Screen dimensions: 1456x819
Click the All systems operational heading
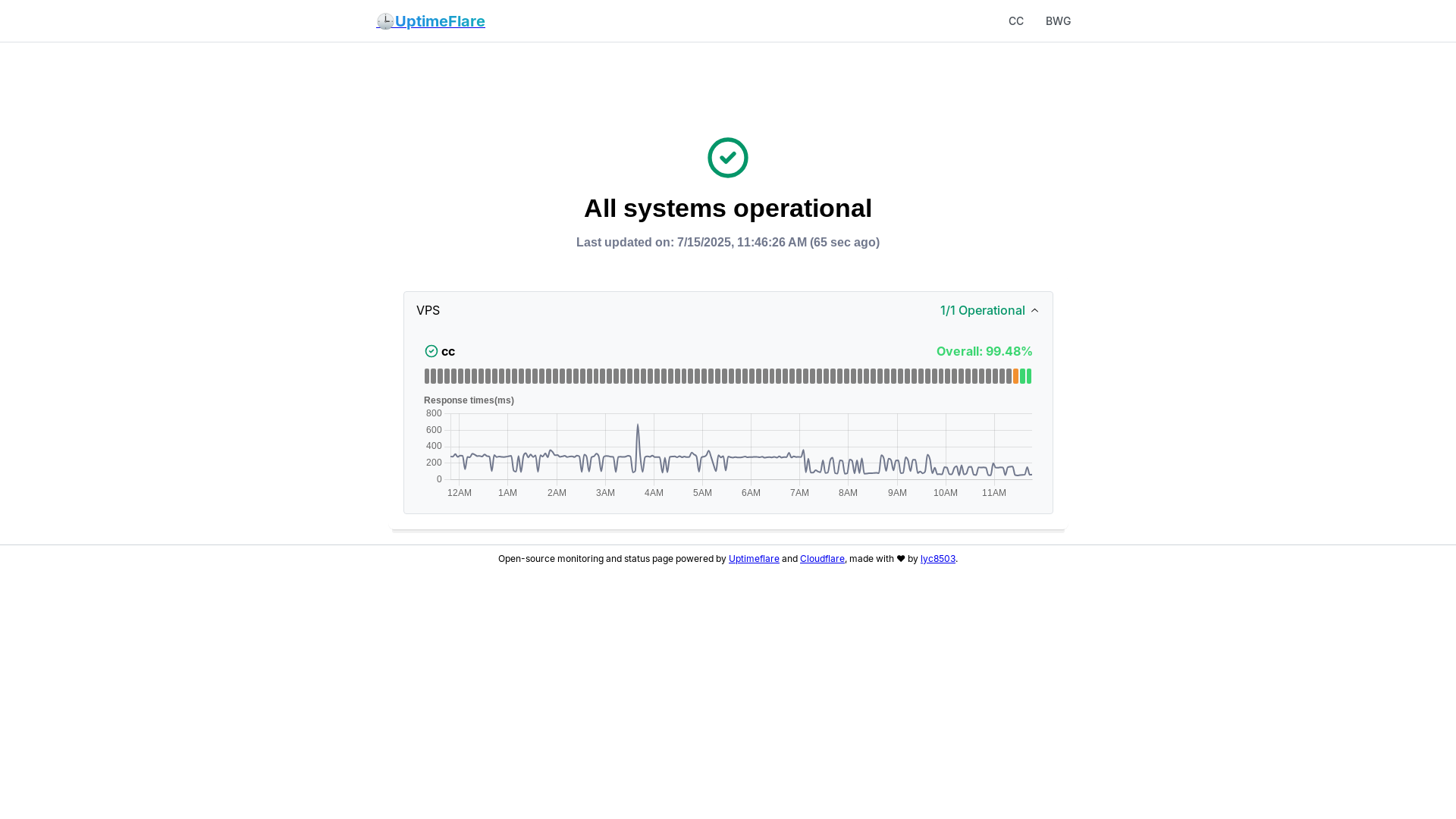[x=728, y=208]
